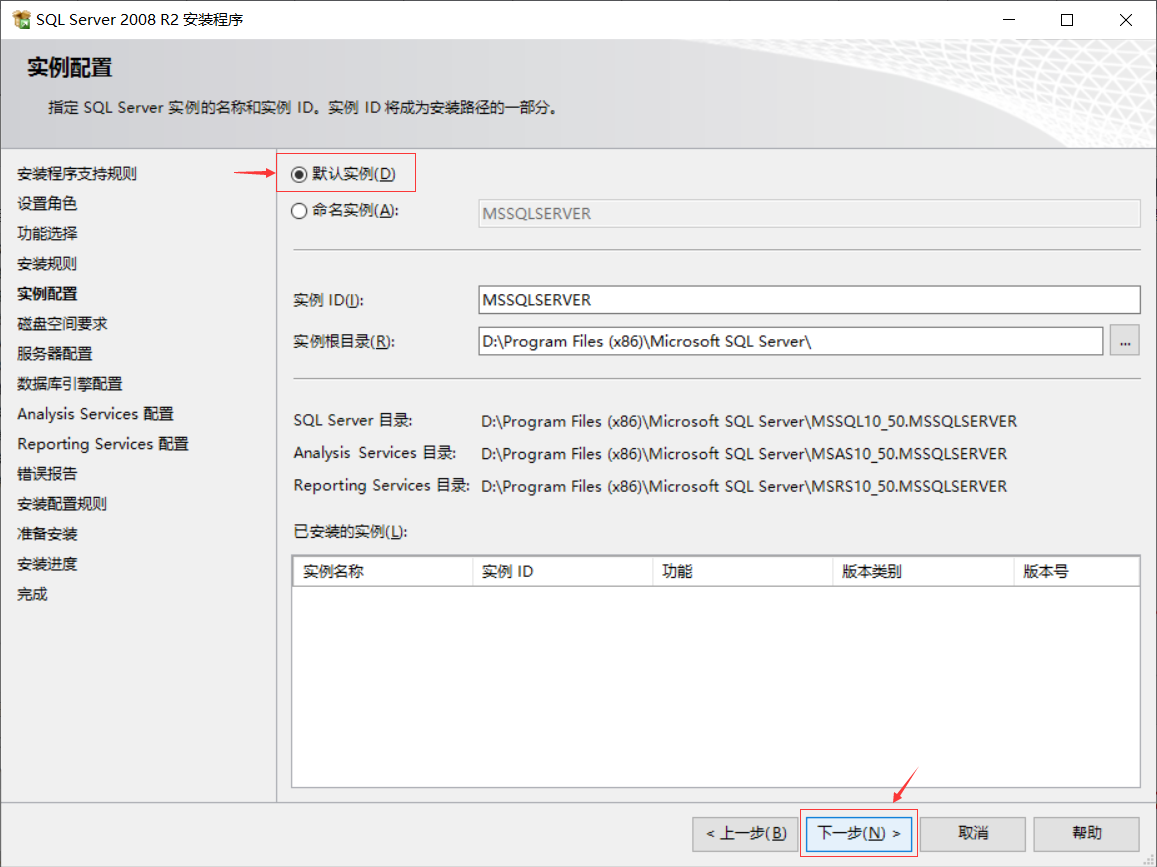Select 数据库引擎配置 in the step list

pos(69,384)
